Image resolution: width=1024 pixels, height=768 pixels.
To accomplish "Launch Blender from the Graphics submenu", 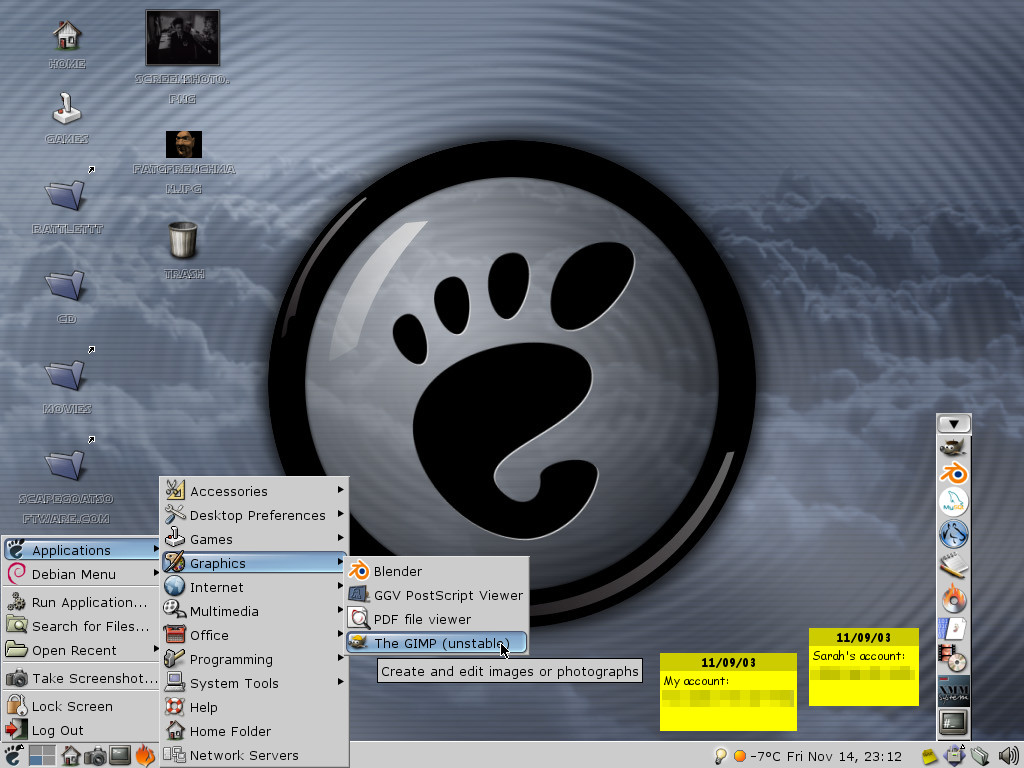I will tap(437, 571).
